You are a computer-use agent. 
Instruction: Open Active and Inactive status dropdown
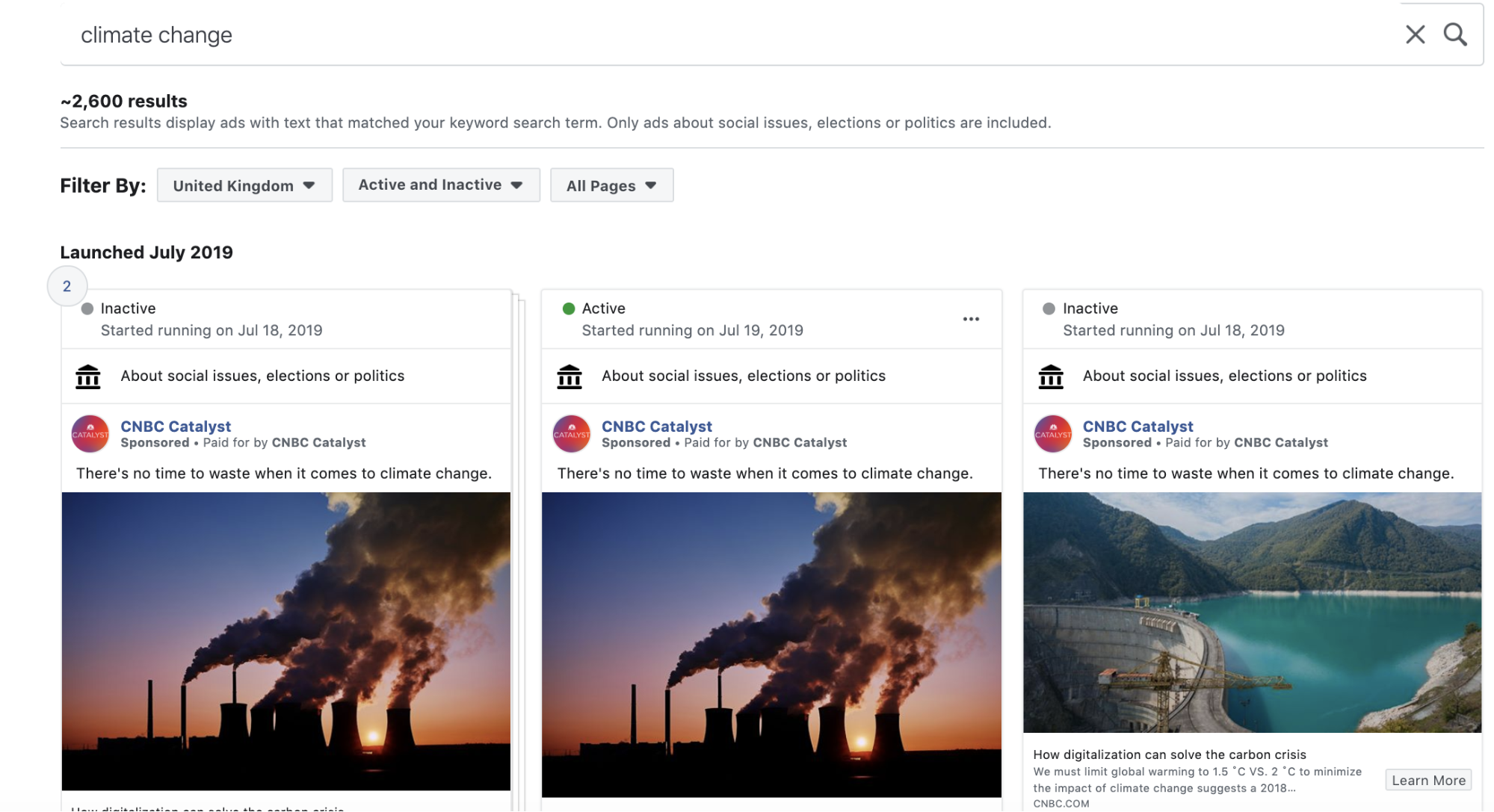tap(441, 185)
